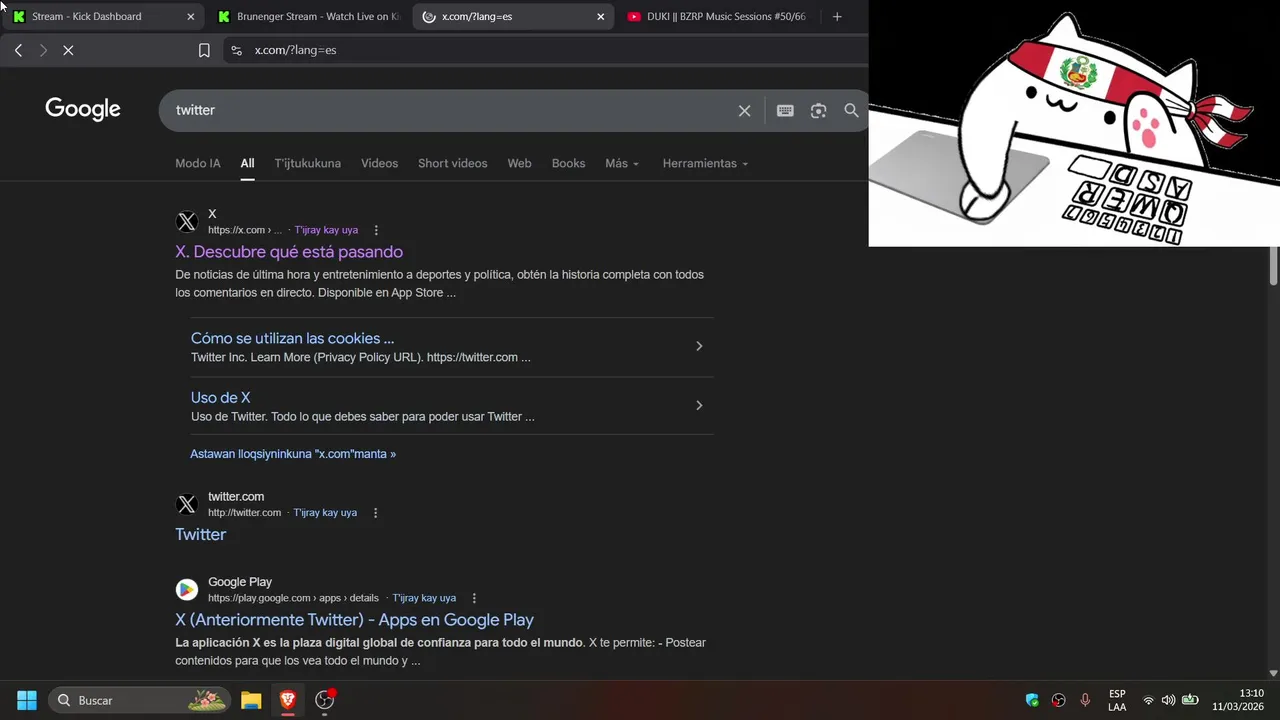1280x720 pixels.
Task: Click the Bongo Cat overlay image
Action: [x=1074, y=123]
